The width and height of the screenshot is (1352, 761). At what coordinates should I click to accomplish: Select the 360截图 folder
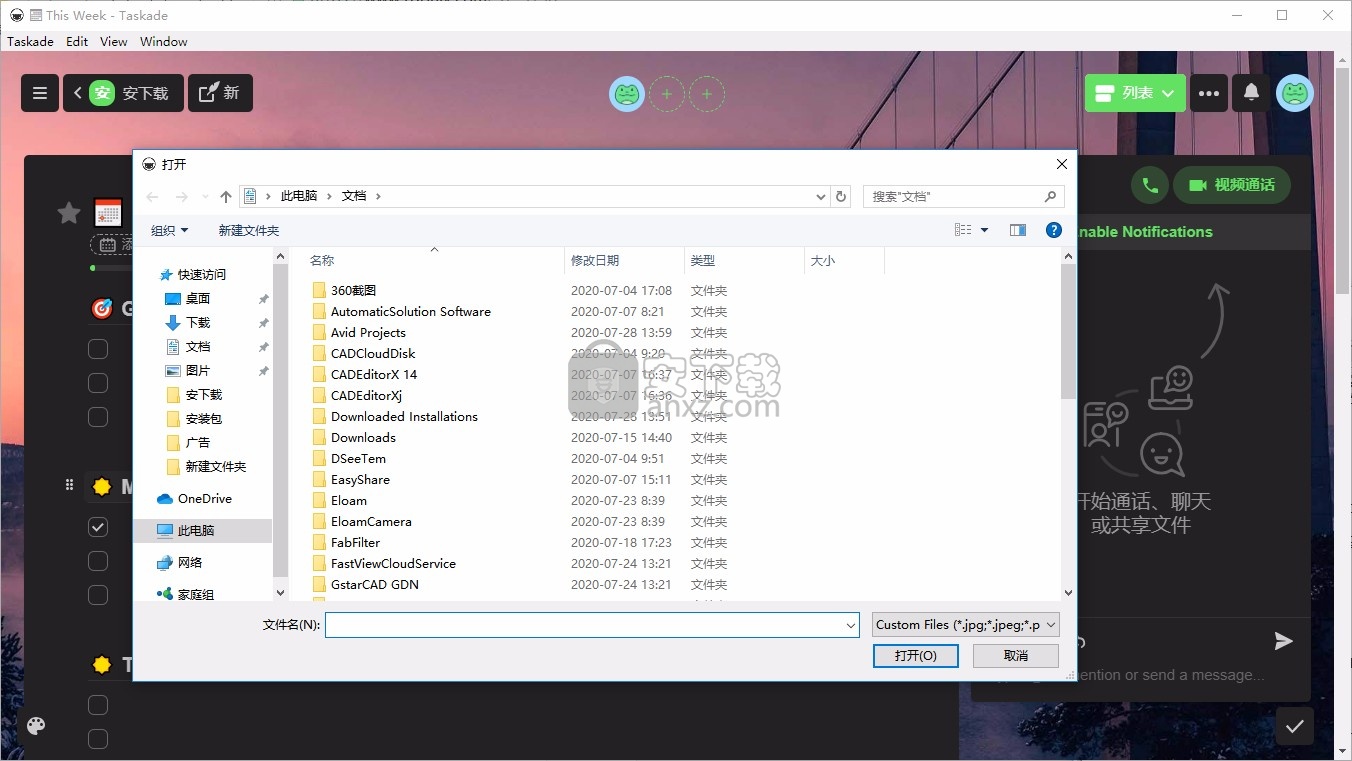tap(354, 290)
